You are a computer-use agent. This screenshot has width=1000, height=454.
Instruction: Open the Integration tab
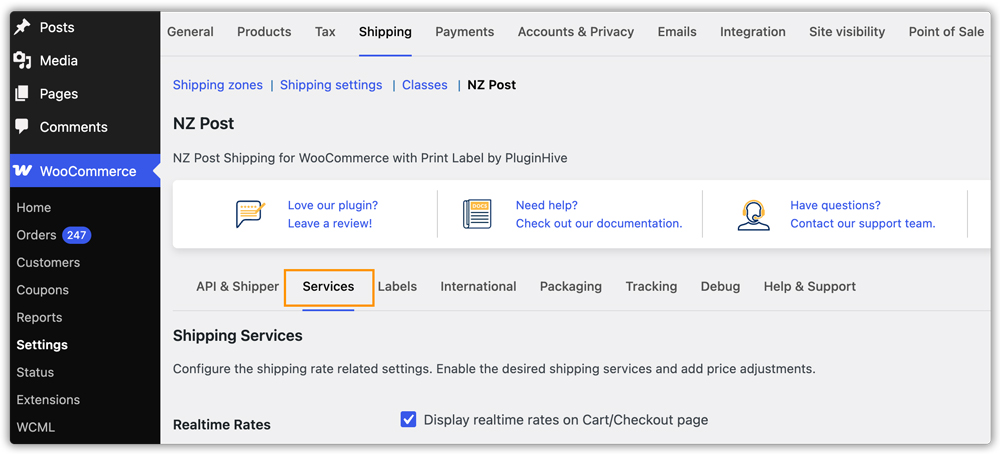[753, 32]
